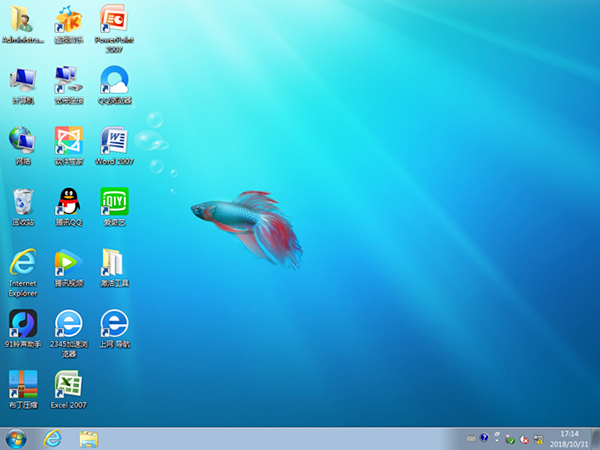Select the Network globe icon
This screenshot has width=600, height=450.
pyautogui.click(x=23, y=140)
